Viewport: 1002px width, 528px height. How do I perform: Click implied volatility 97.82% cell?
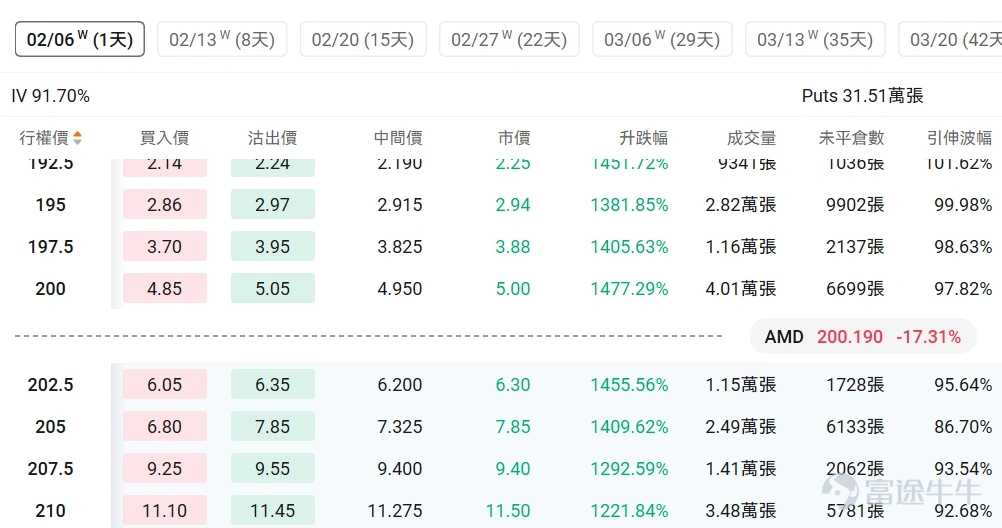[x=963, y=288]
